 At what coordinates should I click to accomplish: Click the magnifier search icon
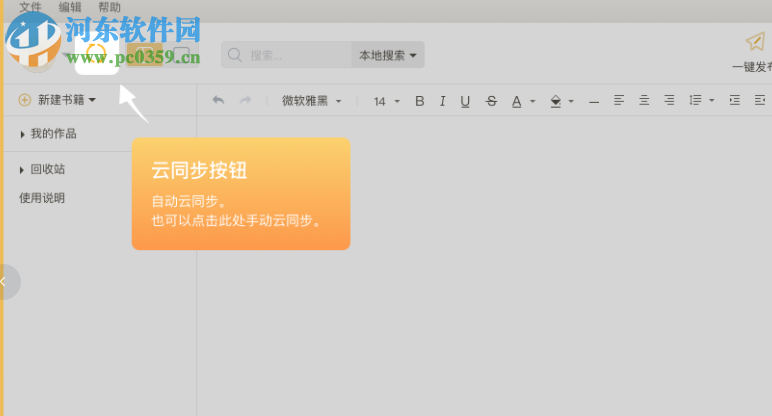[x=235, y=55]
